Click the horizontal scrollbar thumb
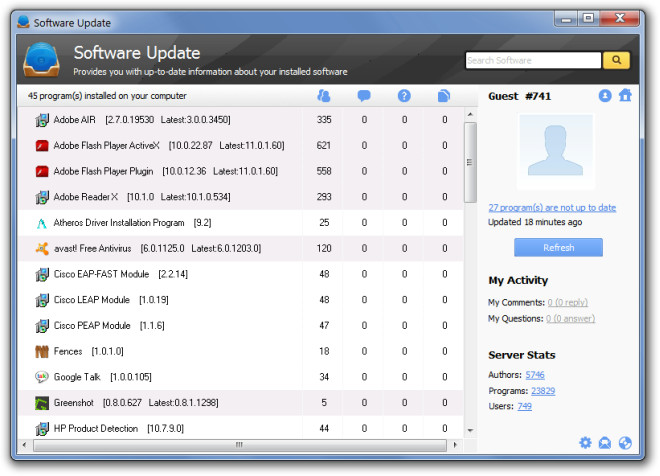The width and height of the screenshot is (660, 476). [x=240, y=445]
